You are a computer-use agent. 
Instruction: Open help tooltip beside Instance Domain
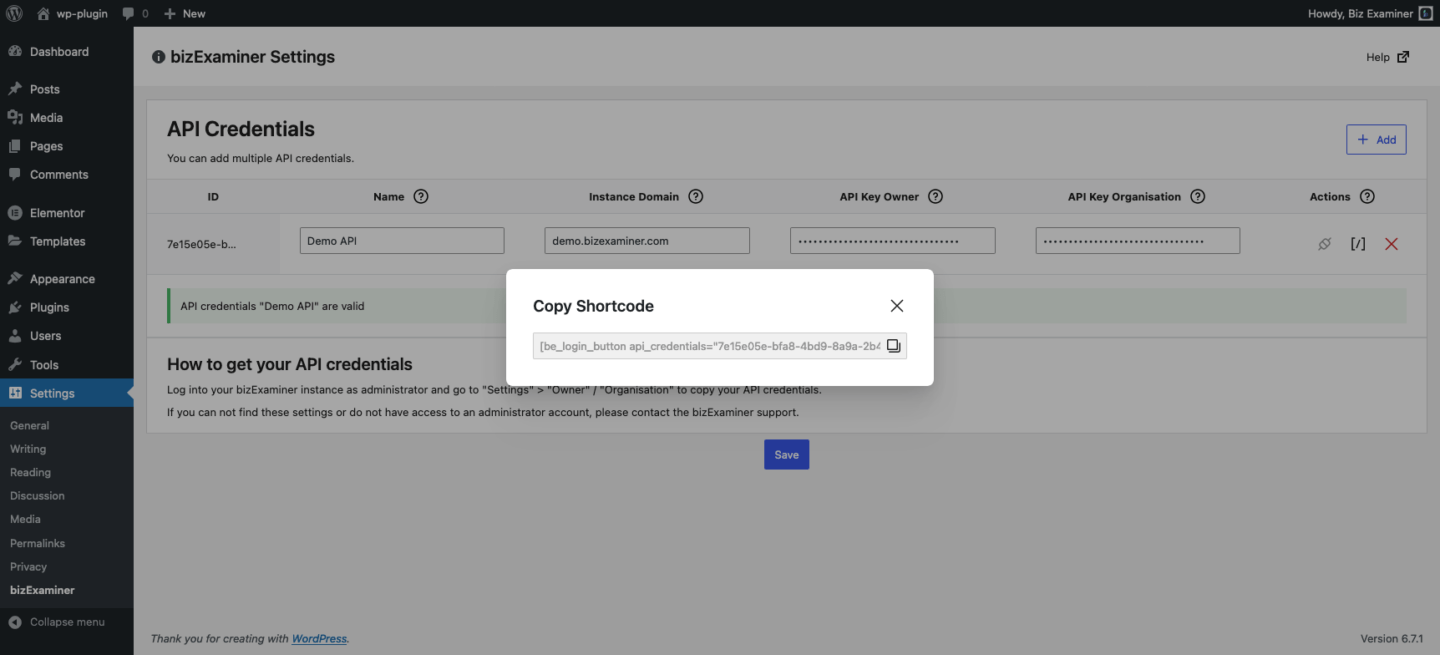coord(696,196)
